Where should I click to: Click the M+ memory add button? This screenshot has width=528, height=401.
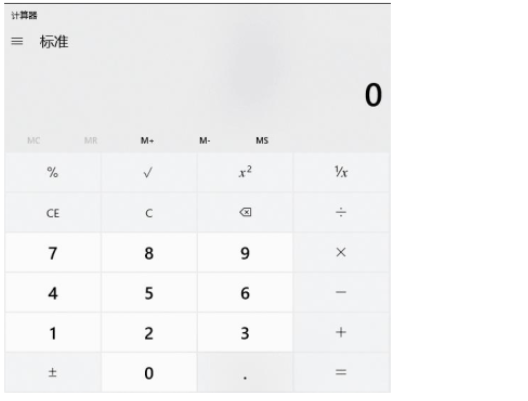pyautogui.click(x=147, y=140)
